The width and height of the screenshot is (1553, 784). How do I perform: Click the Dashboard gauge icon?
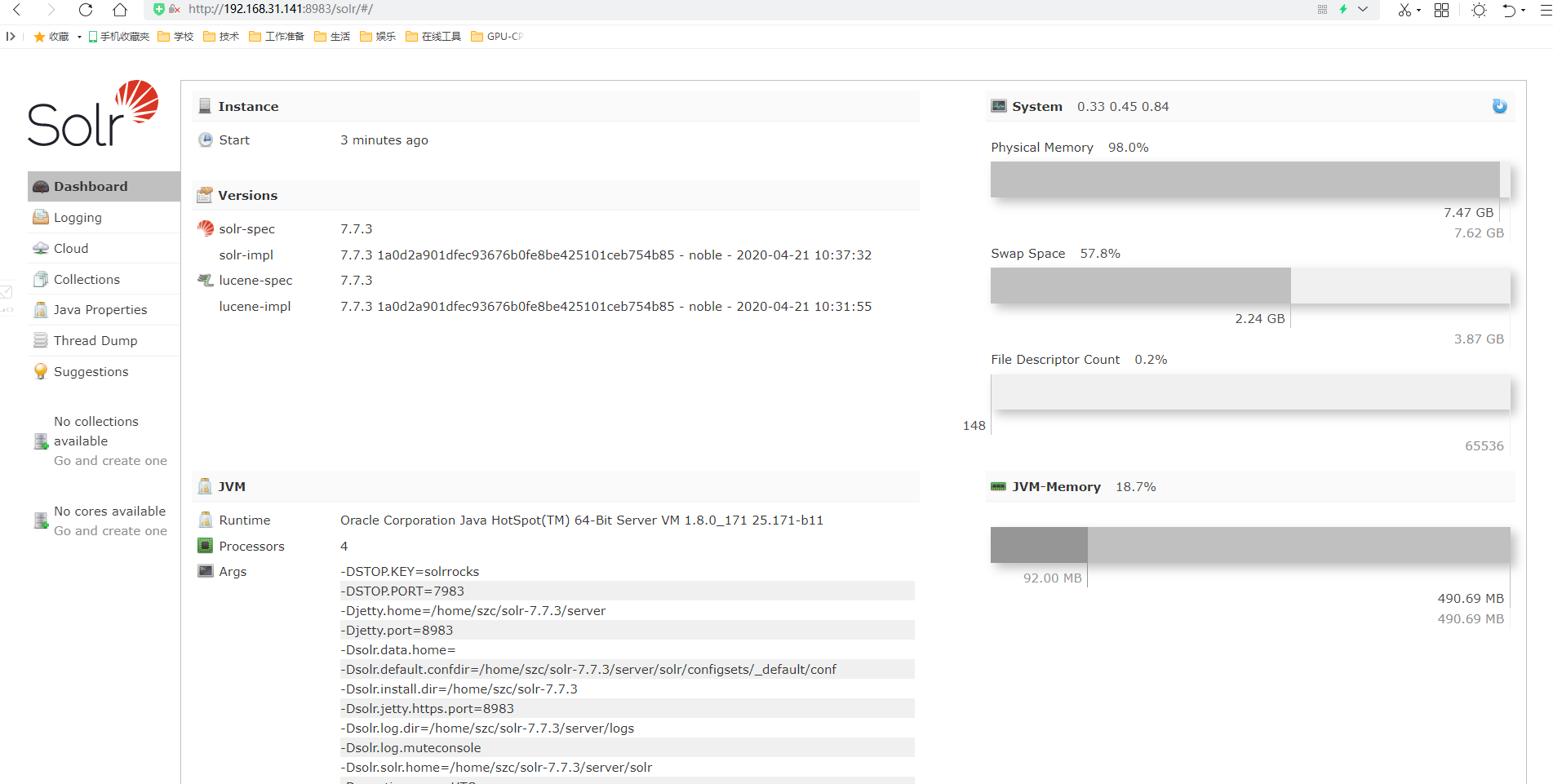click(41, 187)
